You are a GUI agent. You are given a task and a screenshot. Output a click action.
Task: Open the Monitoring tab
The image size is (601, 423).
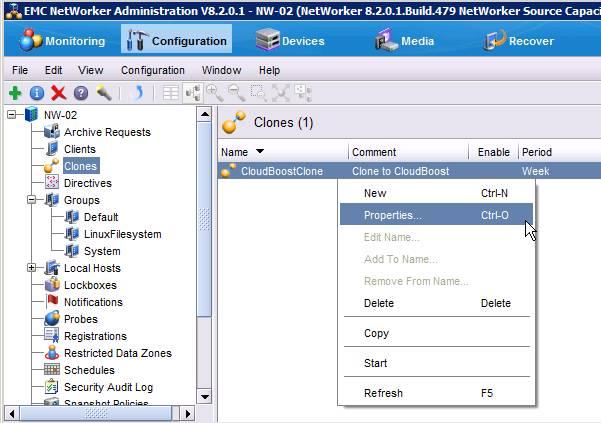click(x=62, y=41)
